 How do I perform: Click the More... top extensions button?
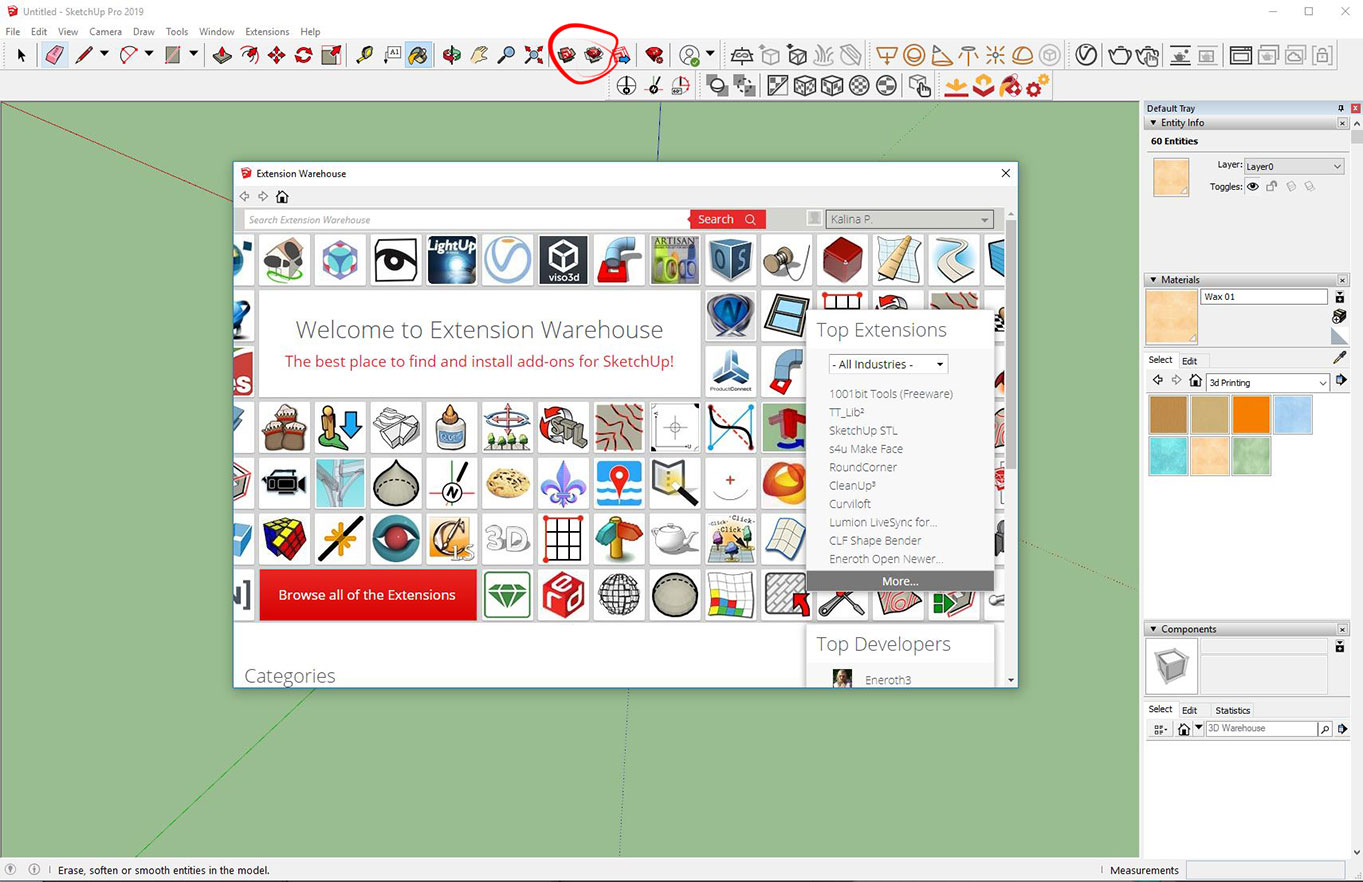pyautogui.click(x=900, y=581)
